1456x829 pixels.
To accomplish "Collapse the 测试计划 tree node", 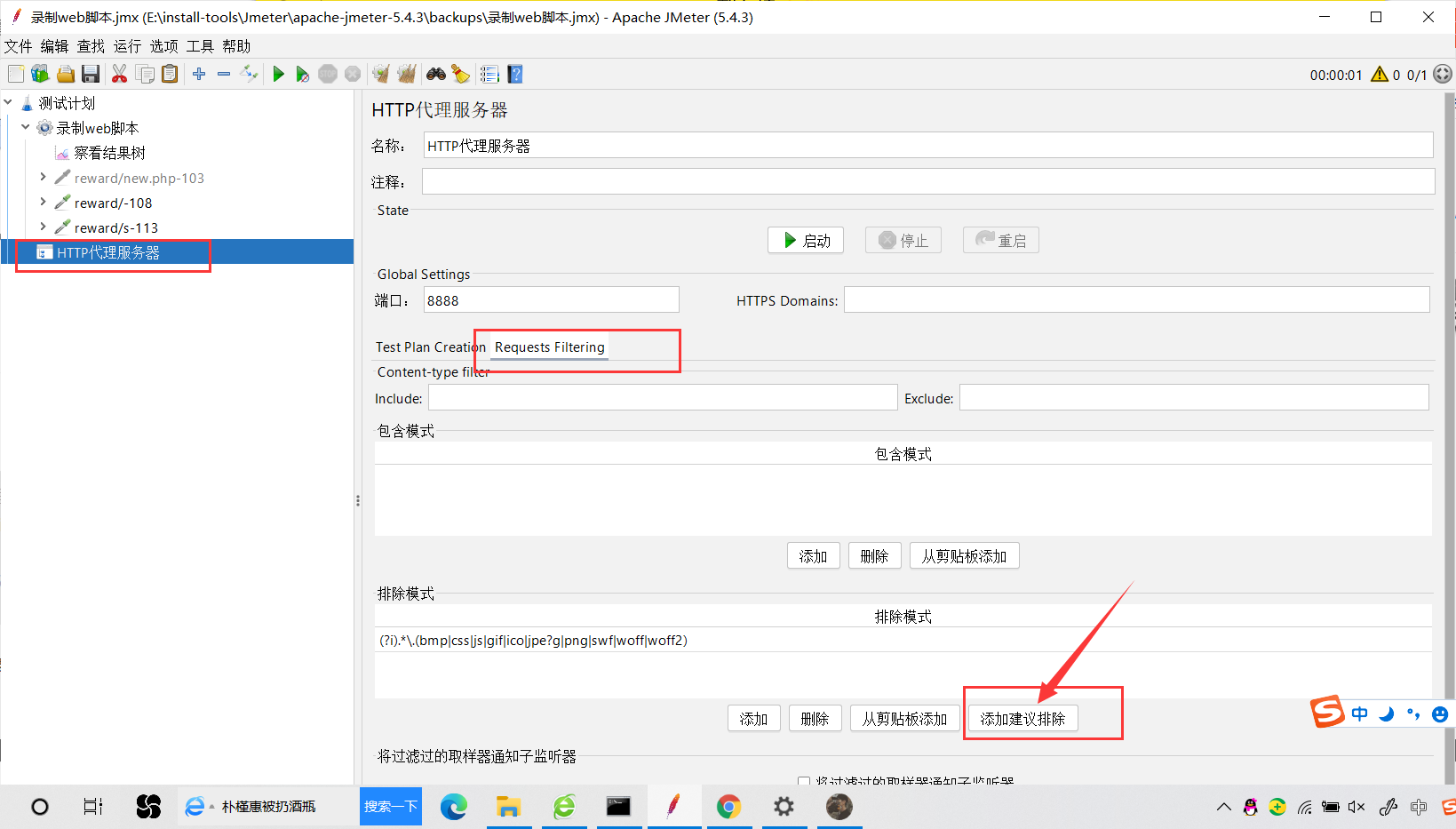I will point(8,102).
